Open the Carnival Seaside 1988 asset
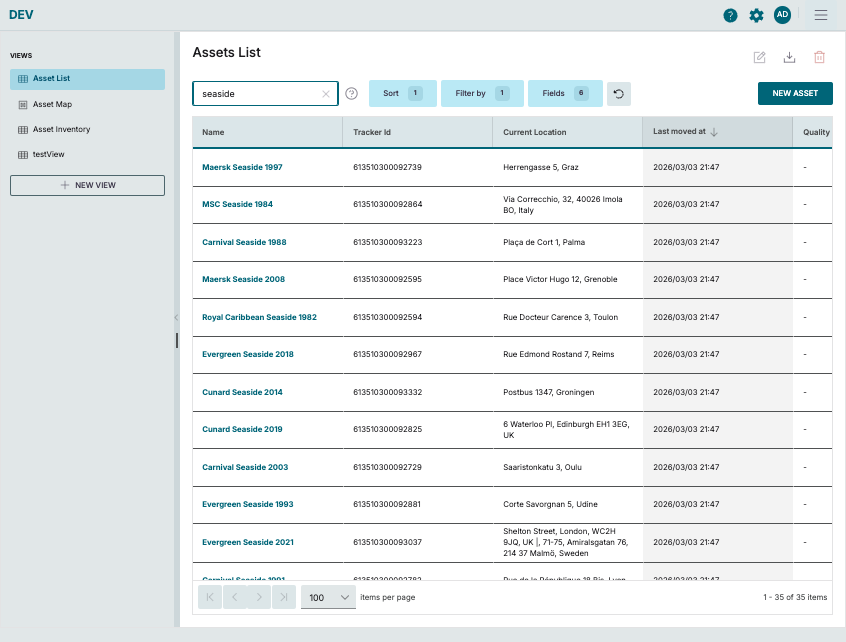846x642 pixels. point(244,242)
